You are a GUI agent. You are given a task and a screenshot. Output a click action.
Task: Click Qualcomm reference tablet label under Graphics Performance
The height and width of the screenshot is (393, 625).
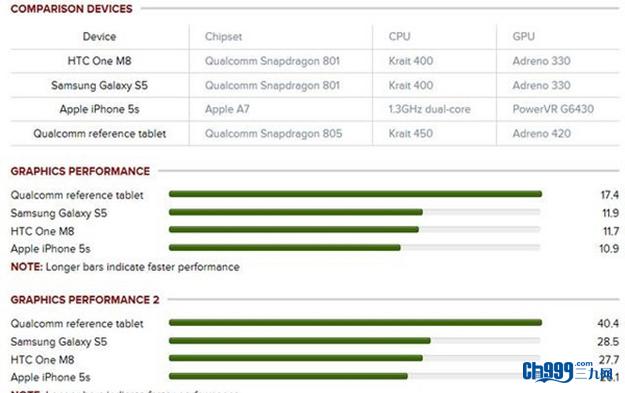pyautogui.click(x=77, y=195)
